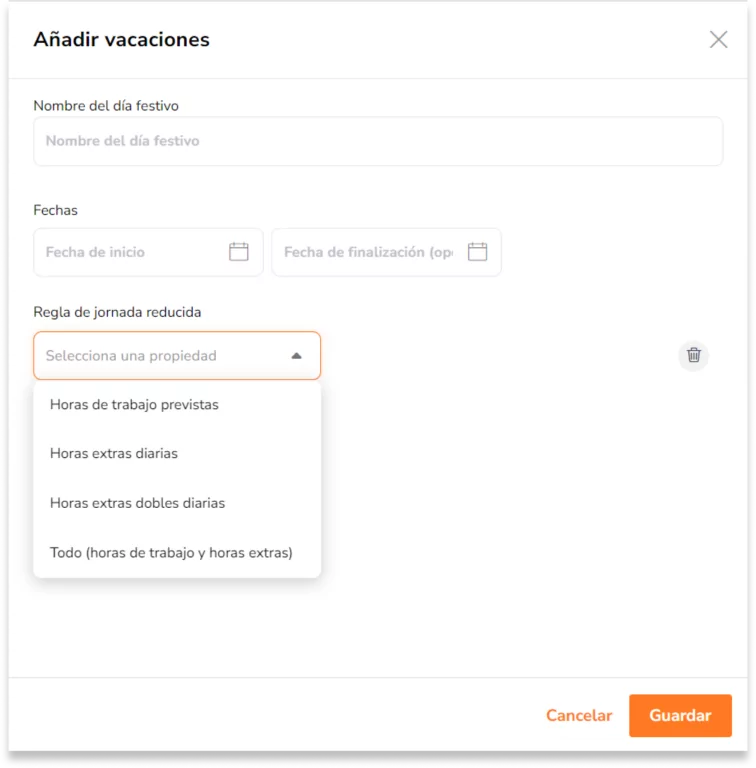Click the Añadir vacaciones dialog title
Image resolution: width=756 pixels, height=768 pixels.
(x=121, y=40)
